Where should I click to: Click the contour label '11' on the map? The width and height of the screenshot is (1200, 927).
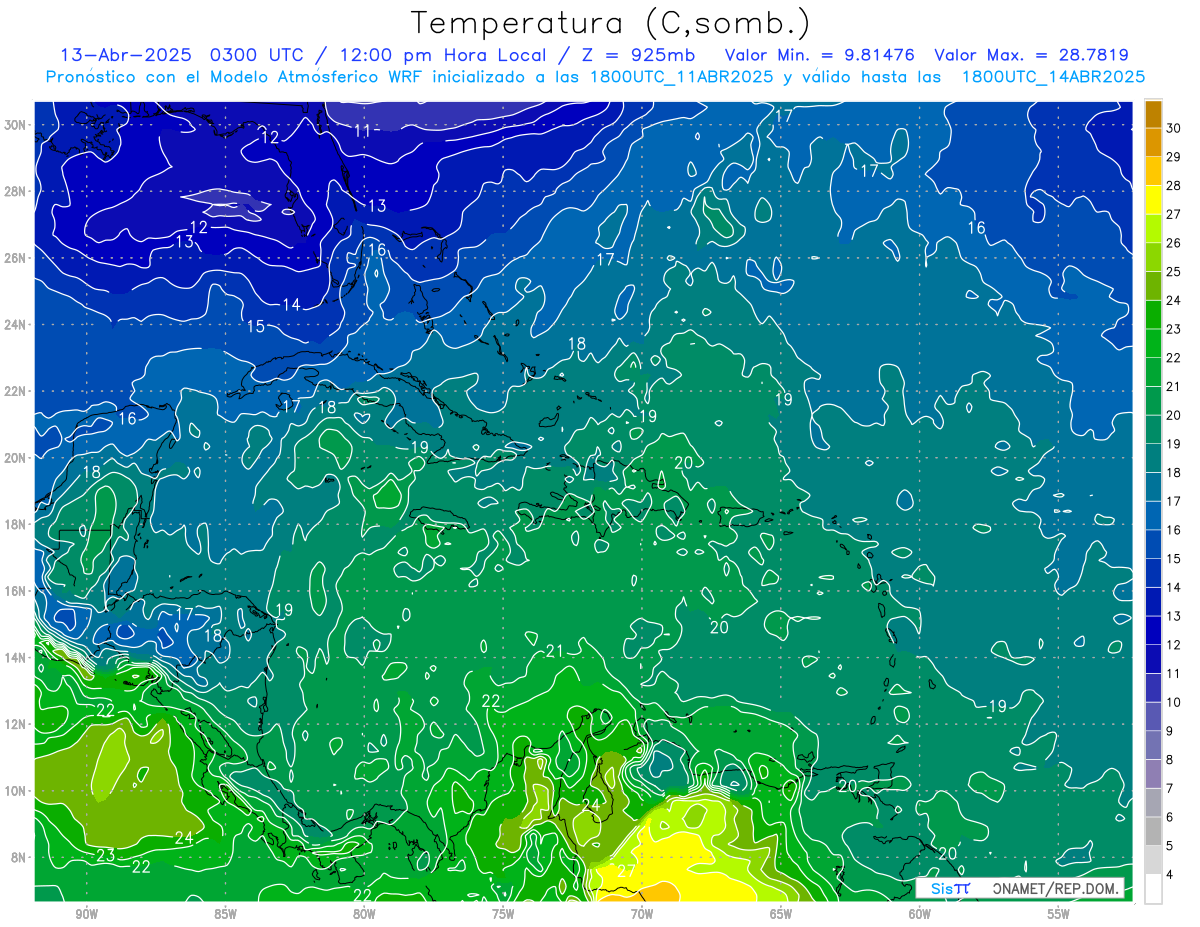[x=362, y=131]
